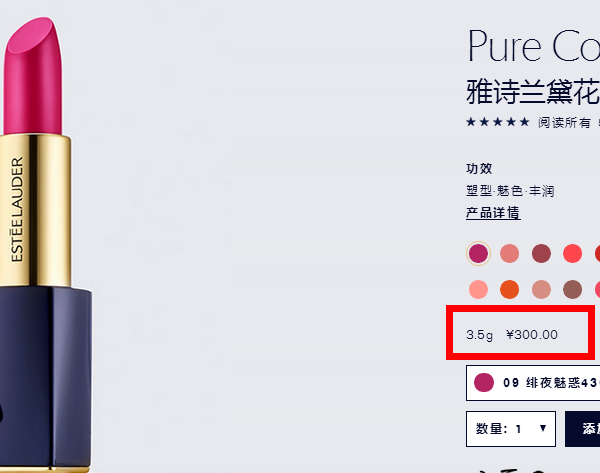Image resolution: width=600 pixels, height=473 pixels.
Task: Choose the light peach-pink shade swatch
Action: coord(478,289)
